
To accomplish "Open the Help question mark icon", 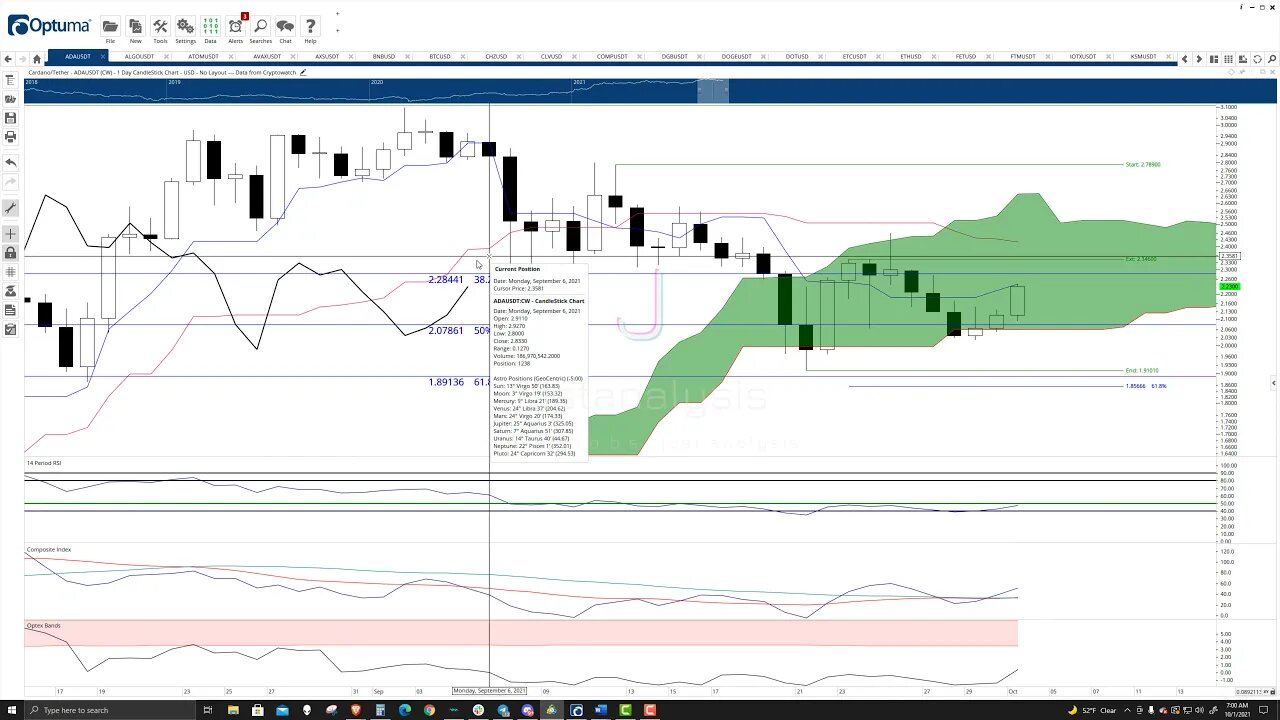I will point(310,27).
